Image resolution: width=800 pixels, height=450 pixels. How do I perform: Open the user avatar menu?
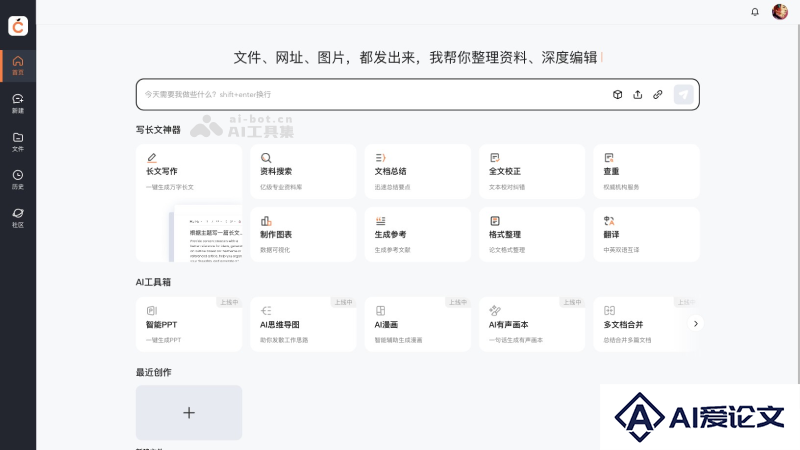[x=780, y=12]
